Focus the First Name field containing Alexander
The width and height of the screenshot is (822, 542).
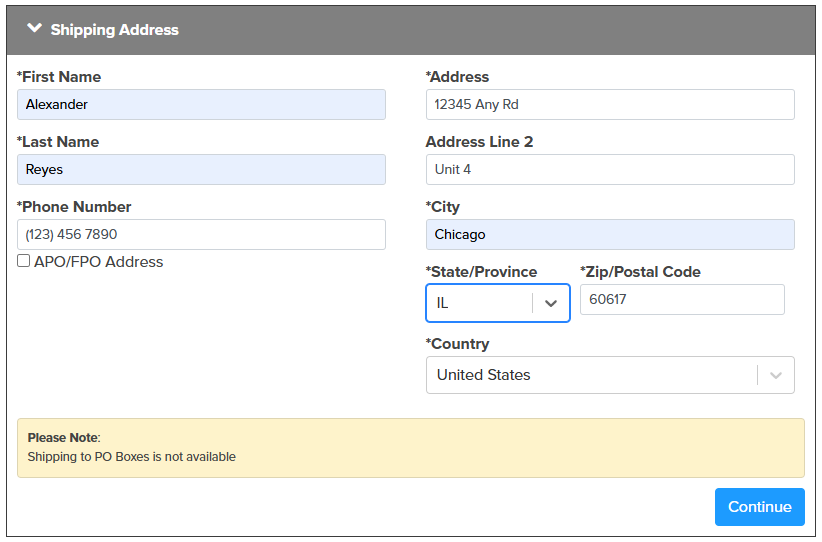tap(201, 104)
